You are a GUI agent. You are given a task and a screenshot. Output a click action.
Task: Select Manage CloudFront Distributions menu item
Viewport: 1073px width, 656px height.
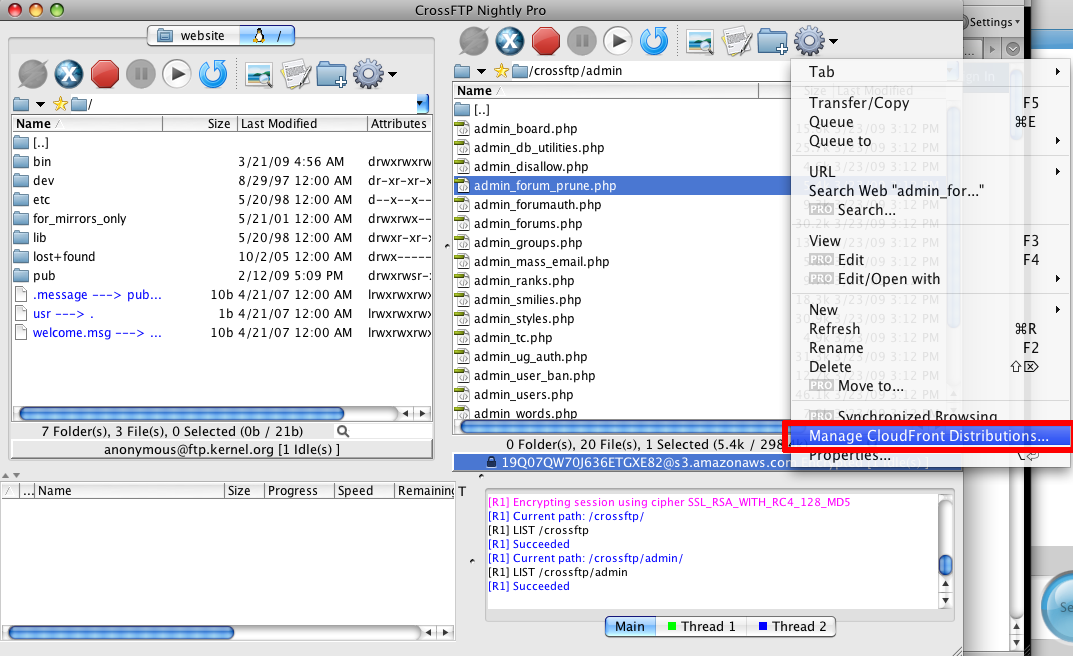click(929, 436)
